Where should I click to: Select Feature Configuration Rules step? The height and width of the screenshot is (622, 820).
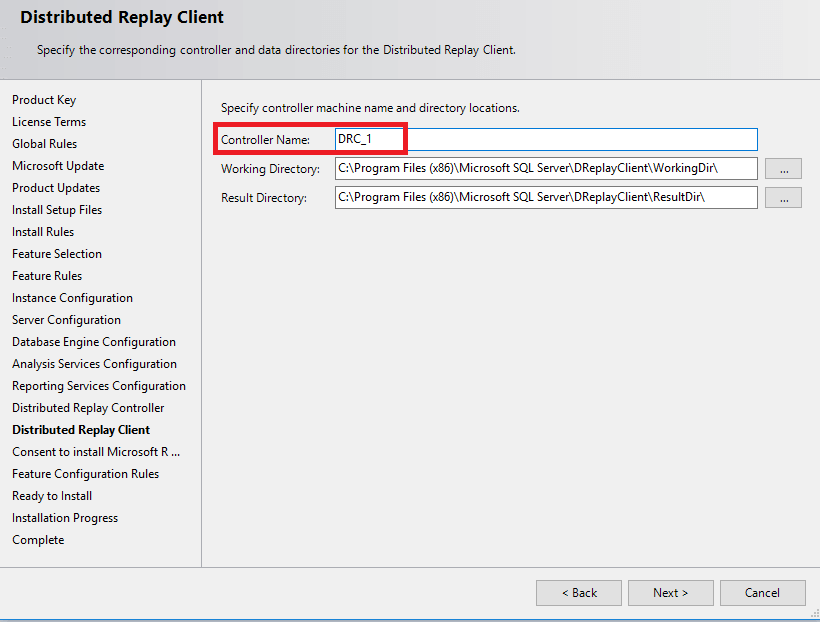point(85,474)
